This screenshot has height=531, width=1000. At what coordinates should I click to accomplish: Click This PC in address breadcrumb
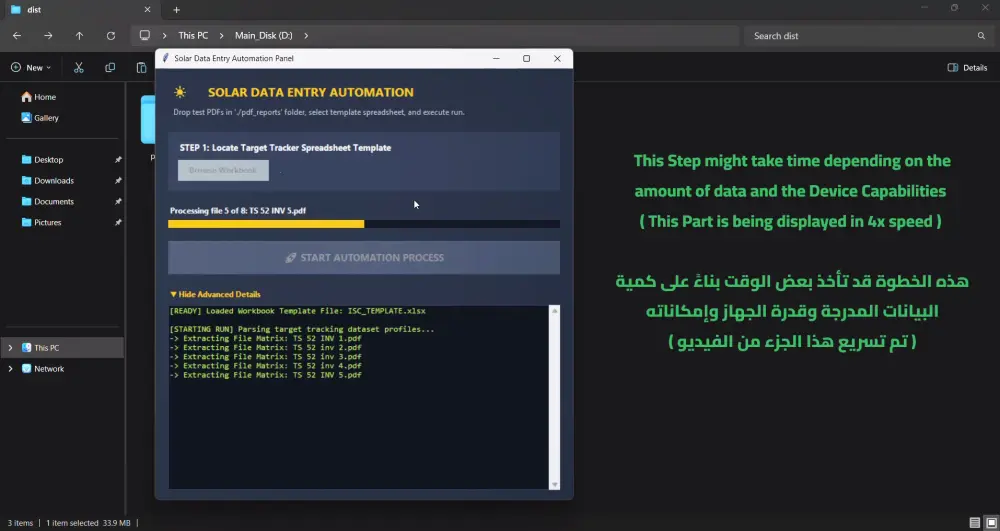[x=193, y=36]
